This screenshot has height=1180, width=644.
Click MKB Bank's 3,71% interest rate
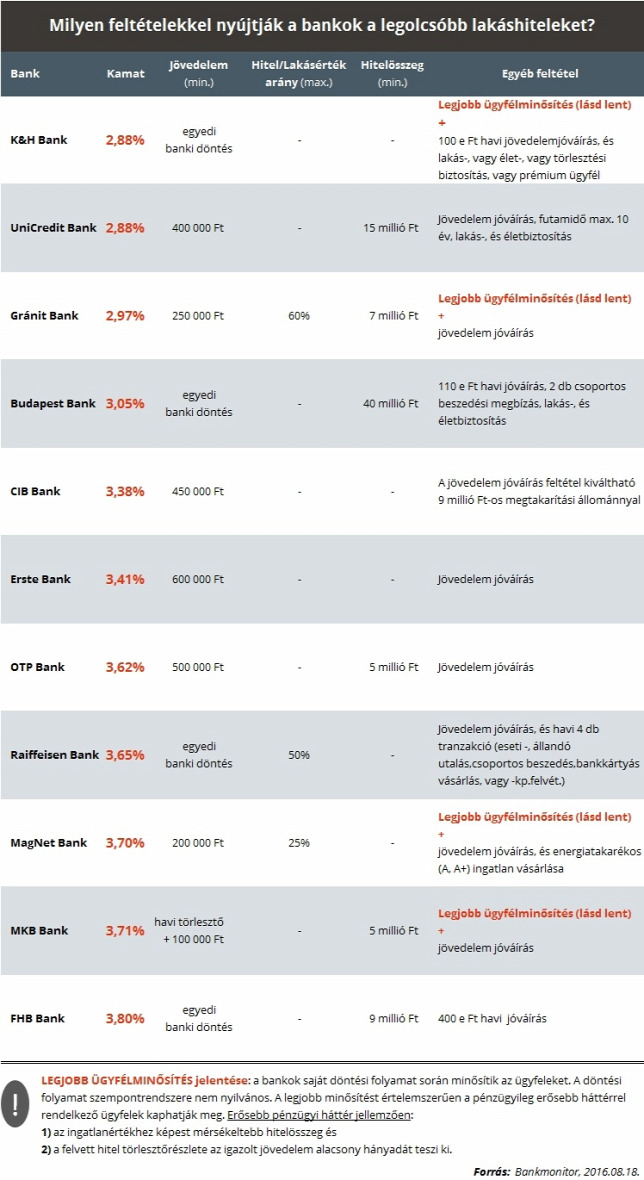(125, 931)
